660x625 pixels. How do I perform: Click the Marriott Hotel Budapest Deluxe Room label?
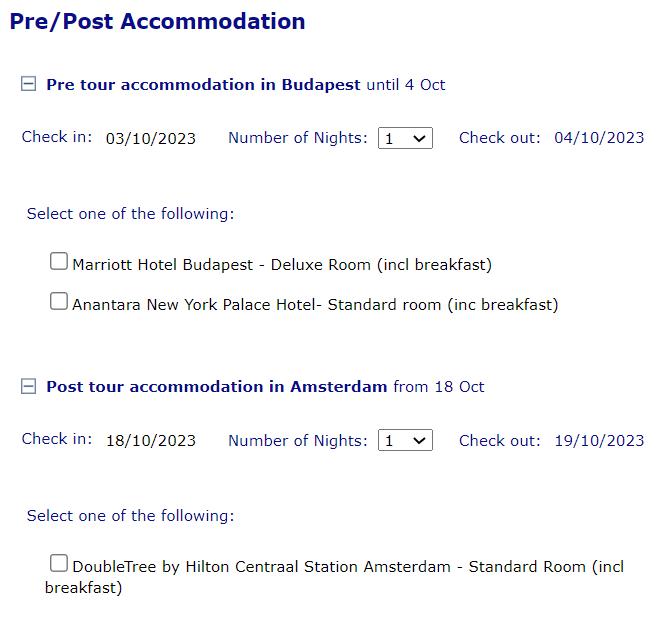[282, 265]
